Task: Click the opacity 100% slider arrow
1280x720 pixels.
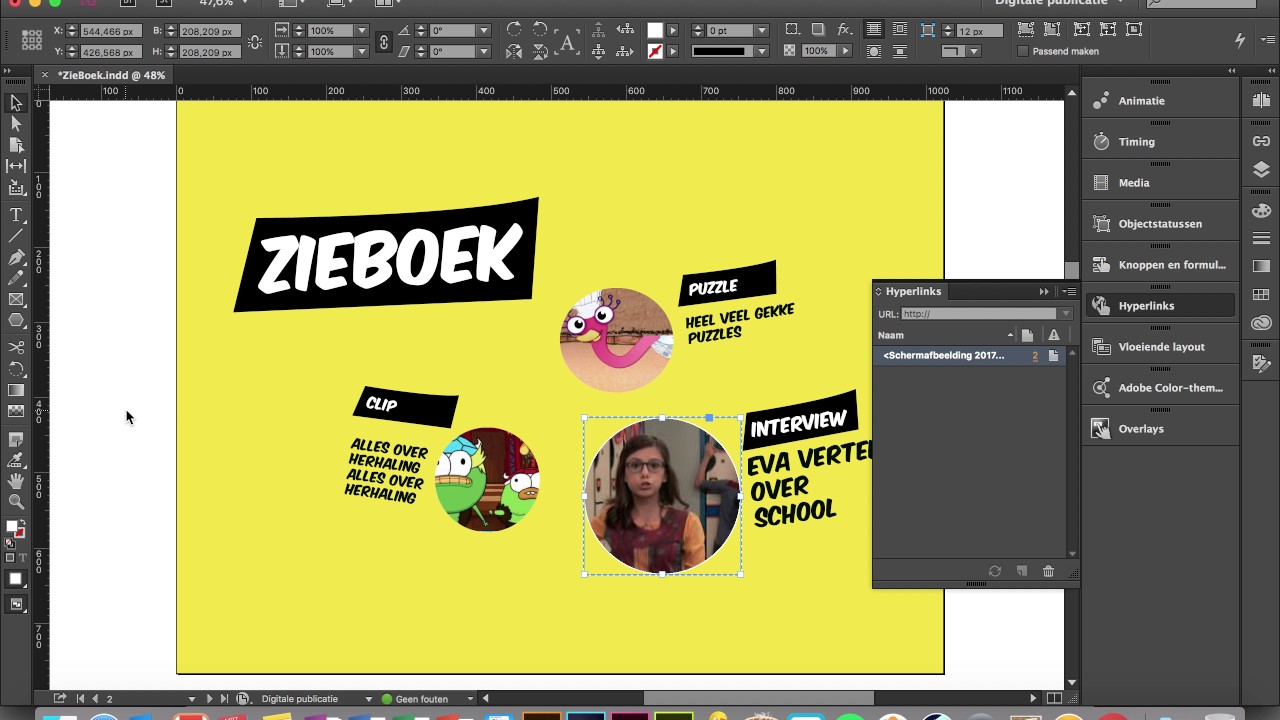Action: pyautogui.click(x=845, y=51)
